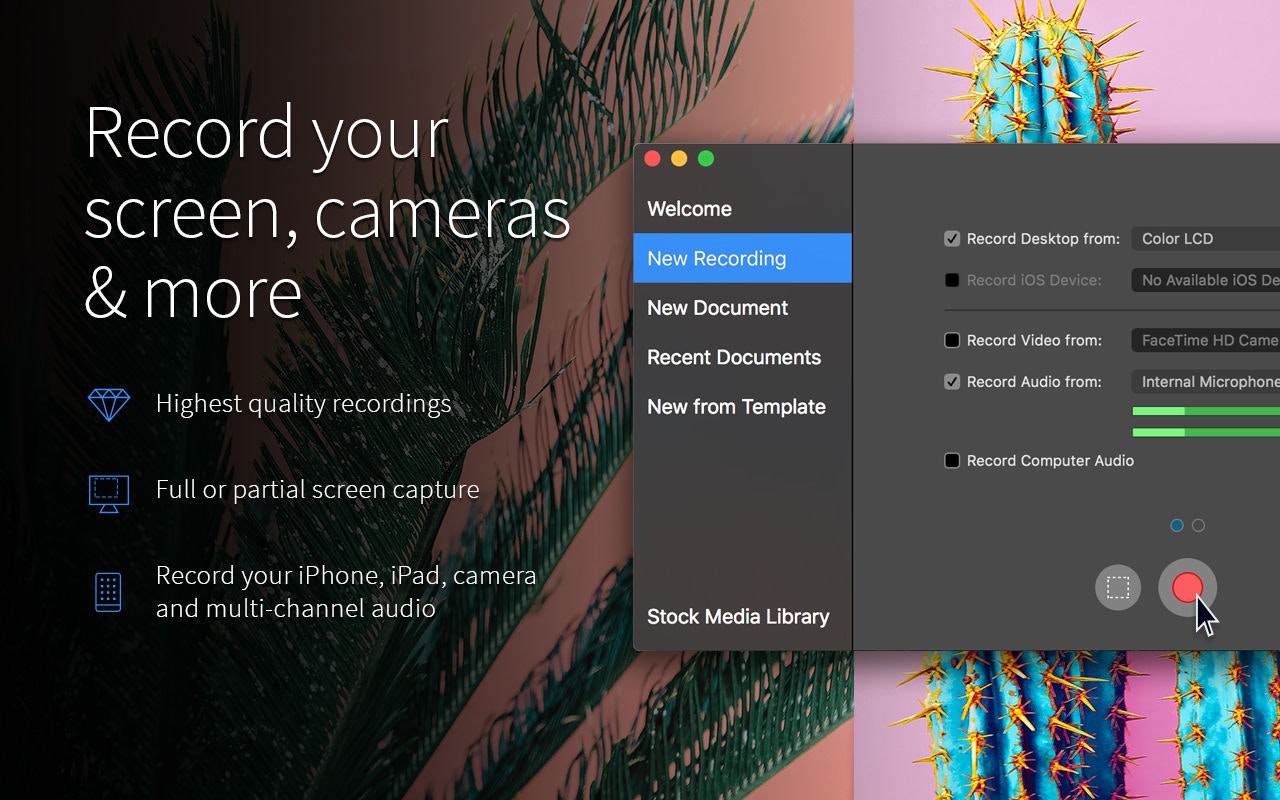
Task: Uncheck Record Desktop from
Action: click(951, 238)
